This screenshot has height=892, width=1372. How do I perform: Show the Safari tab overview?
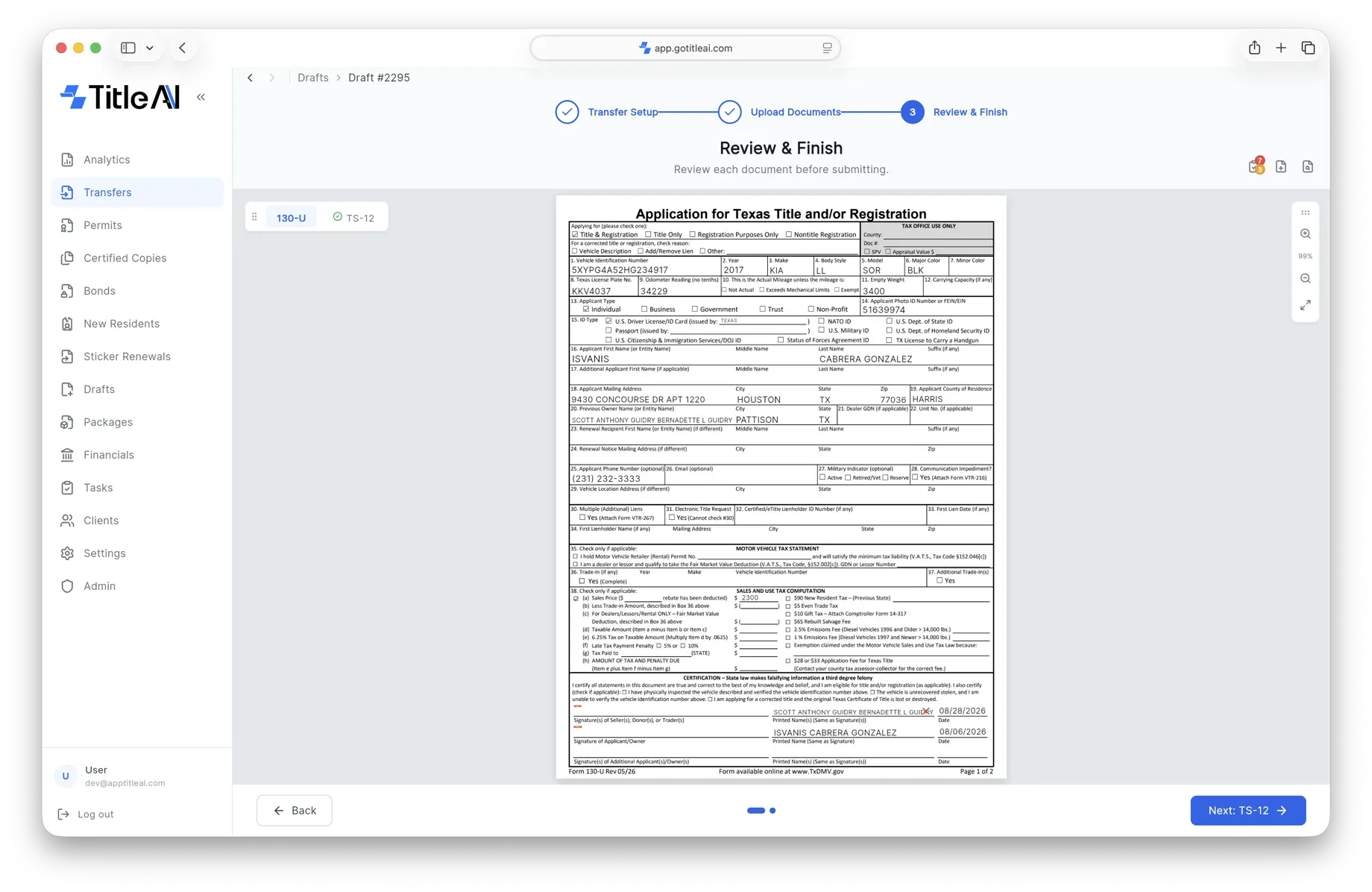click(x=1308, y=48)
